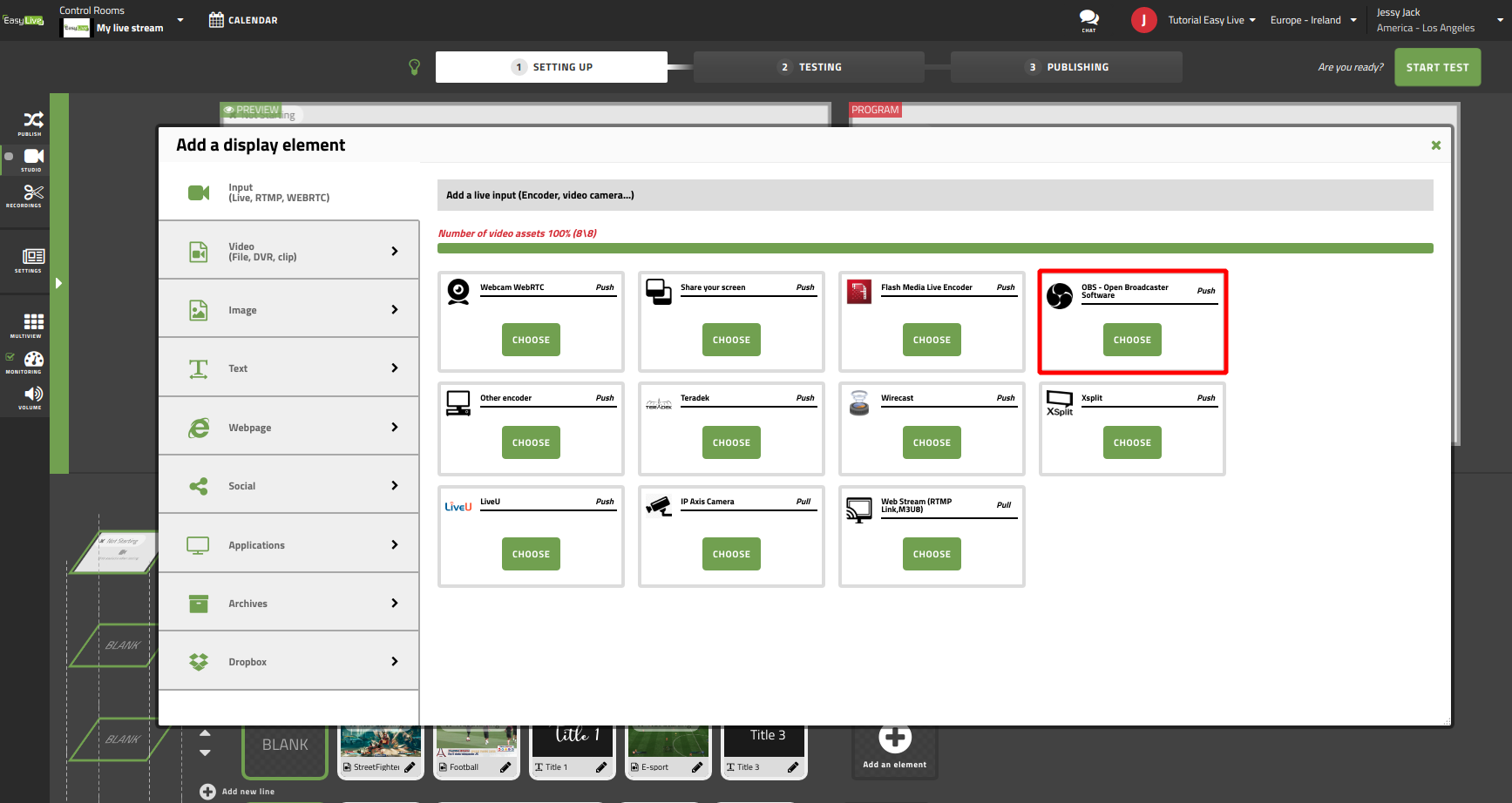Choose the Webcam WebRTC input
1512x803 pixels.
[531, 340]
